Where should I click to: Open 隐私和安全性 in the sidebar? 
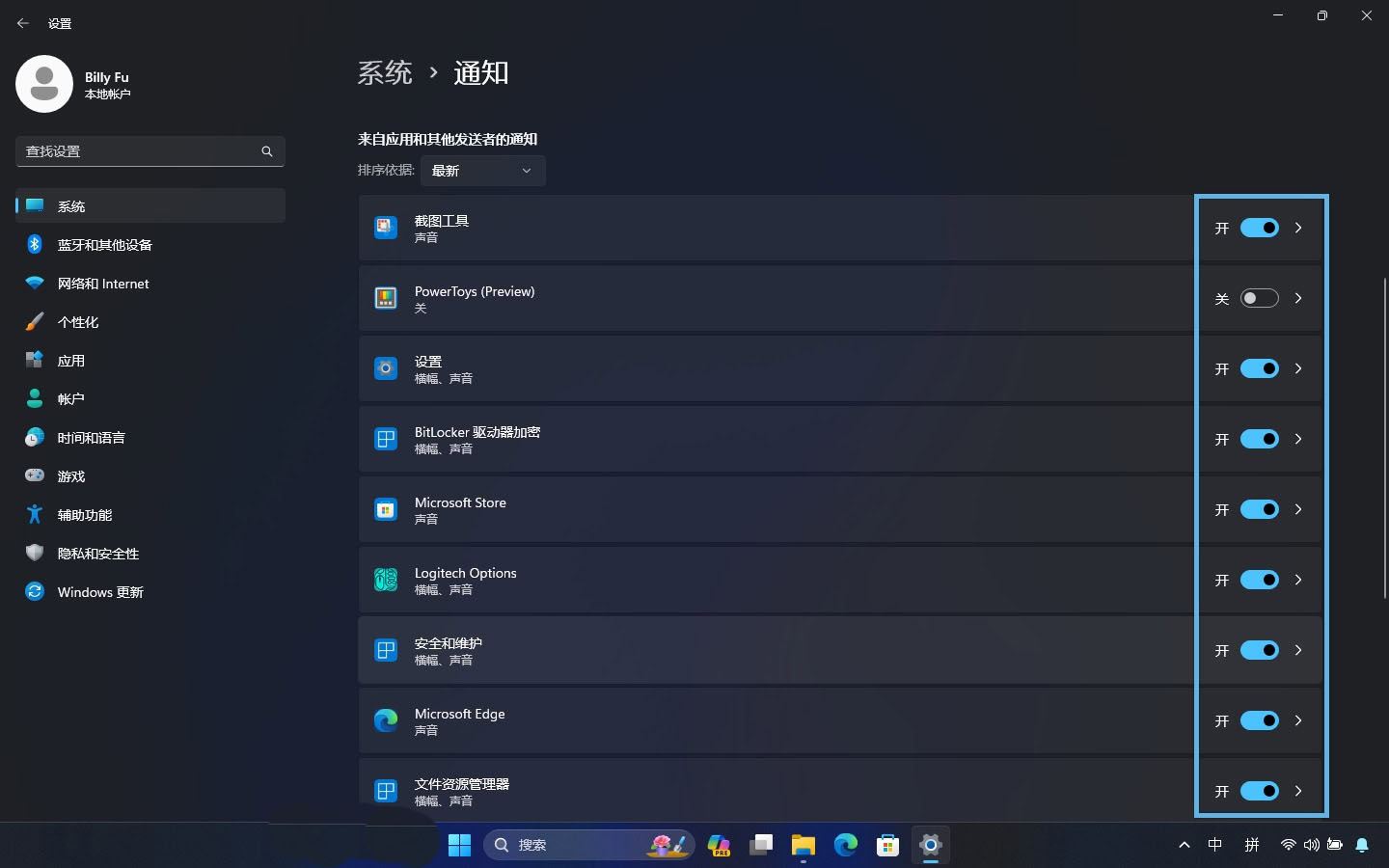[x=97, y=554]
